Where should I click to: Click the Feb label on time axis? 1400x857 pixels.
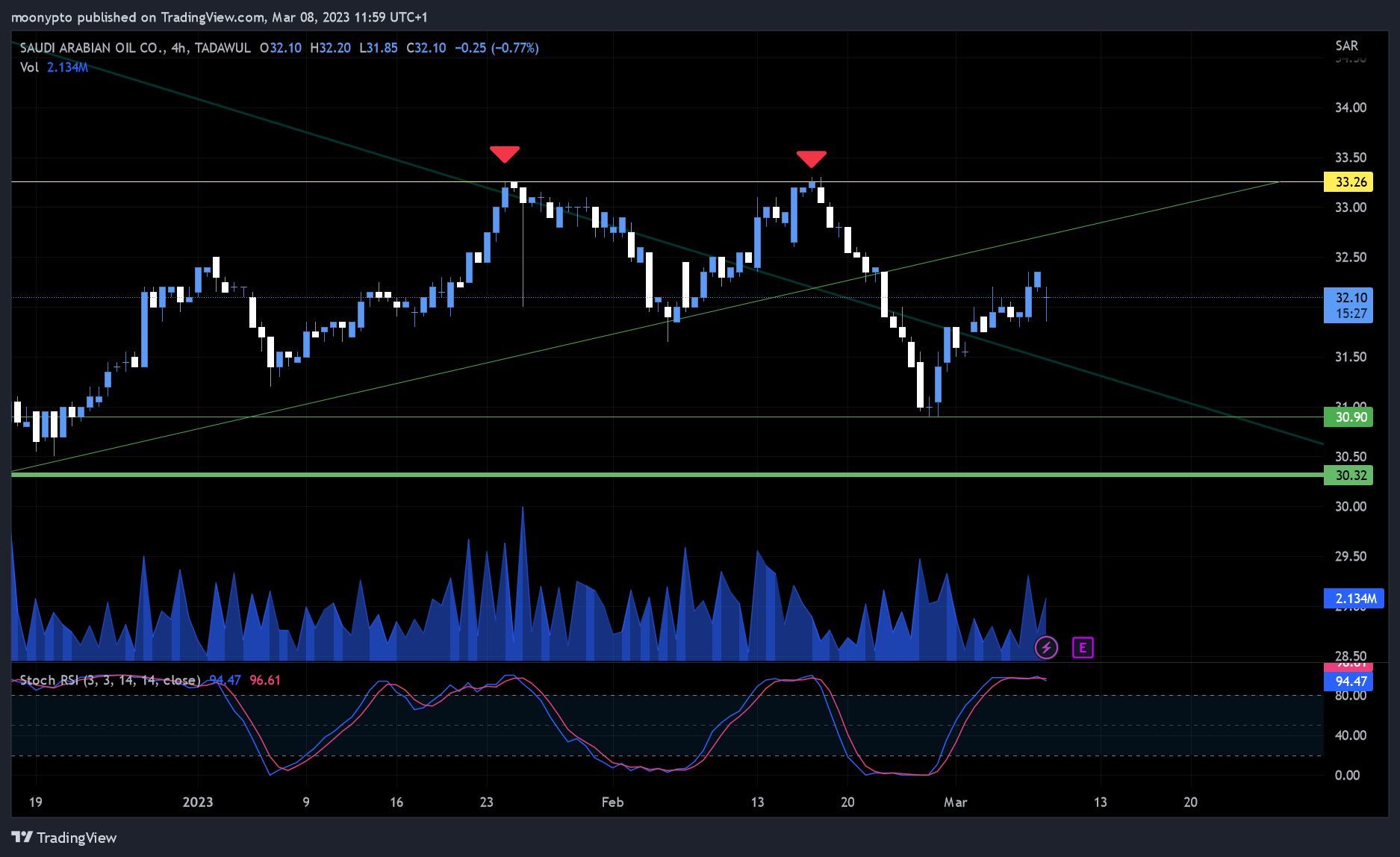(x=612, y=803)
